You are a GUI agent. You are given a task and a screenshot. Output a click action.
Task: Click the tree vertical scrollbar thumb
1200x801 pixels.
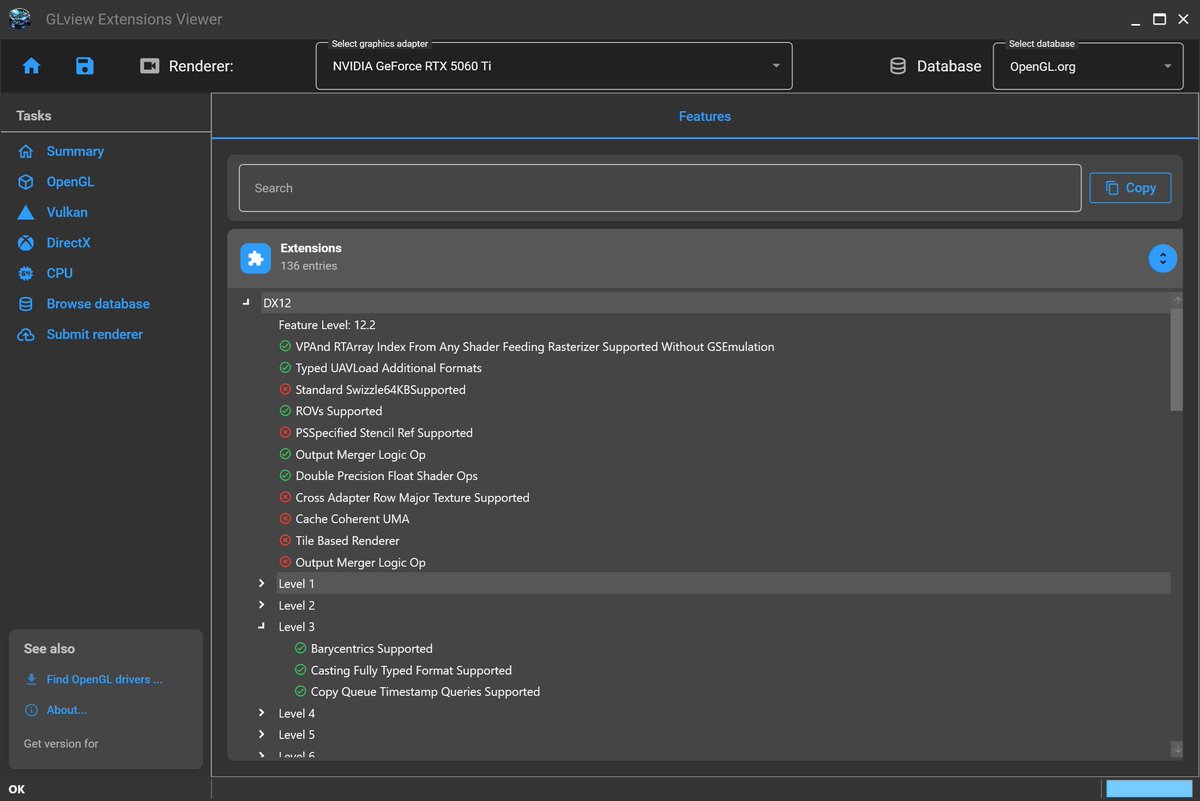tap(1177, 360)
